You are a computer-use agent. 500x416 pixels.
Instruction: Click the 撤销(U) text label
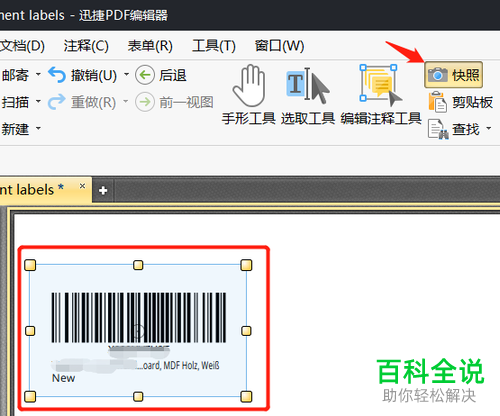pos(94,75)
